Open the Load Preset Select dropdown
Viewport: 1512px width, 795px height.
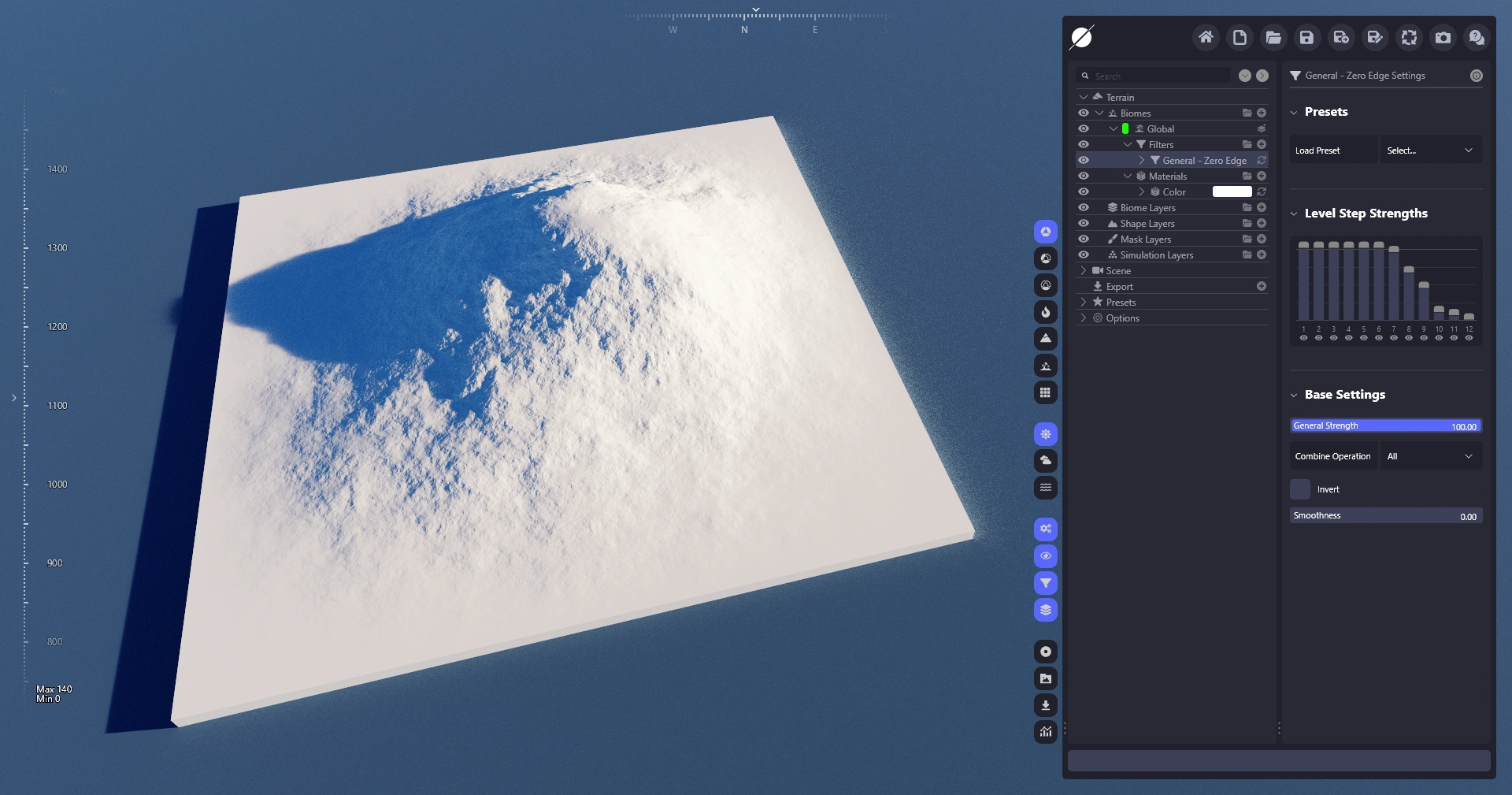coord(1430,150)
